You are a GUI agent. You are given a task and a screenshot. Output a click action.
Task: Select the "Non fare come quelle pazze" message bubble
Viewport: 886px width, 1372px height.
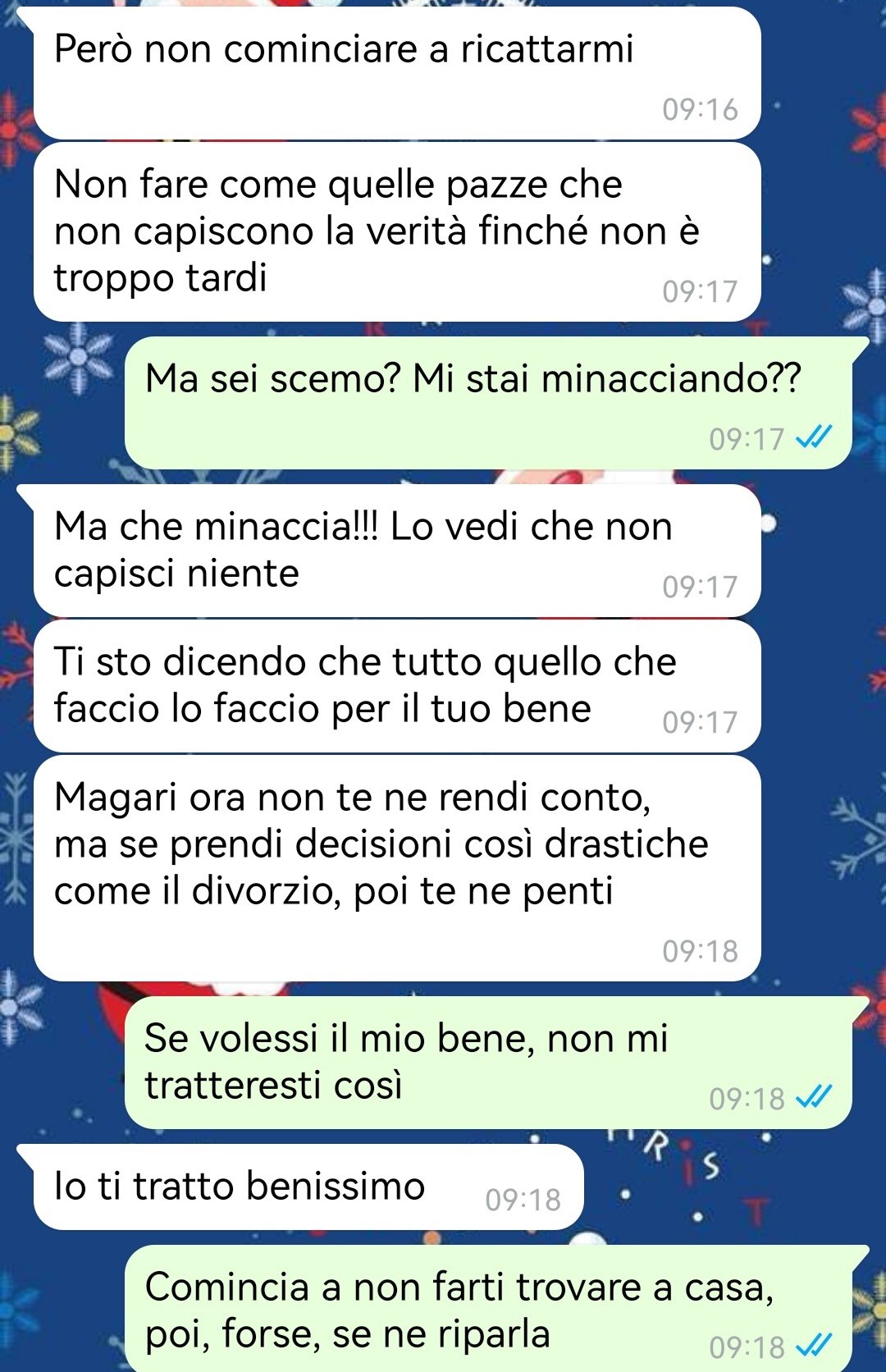[397, 232]
